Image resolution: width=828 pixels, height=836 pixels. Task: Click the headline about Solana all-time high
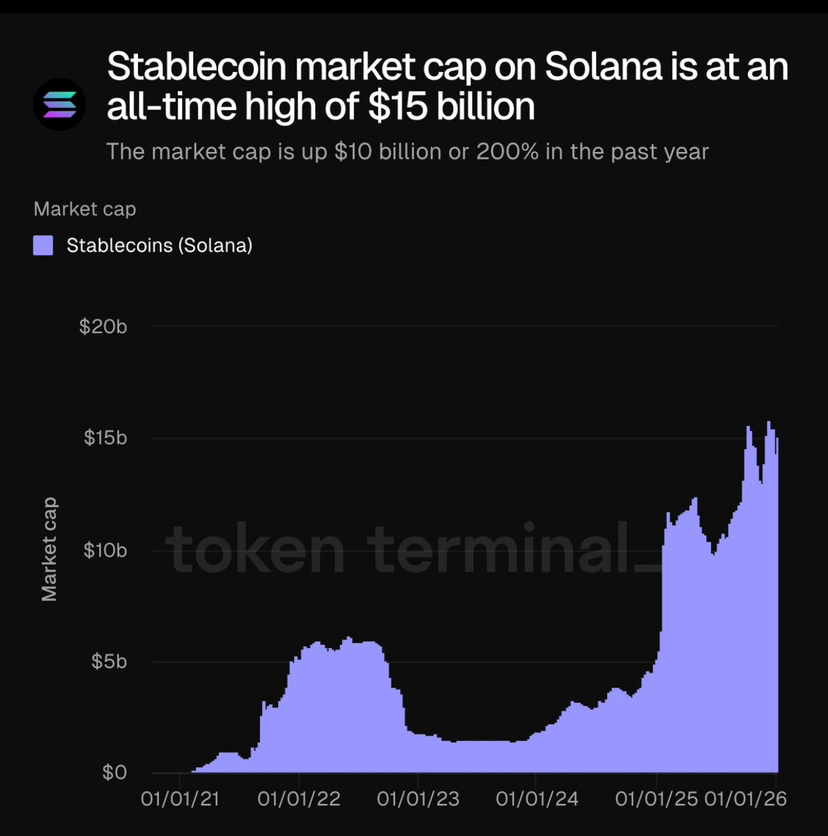(446, 87)
